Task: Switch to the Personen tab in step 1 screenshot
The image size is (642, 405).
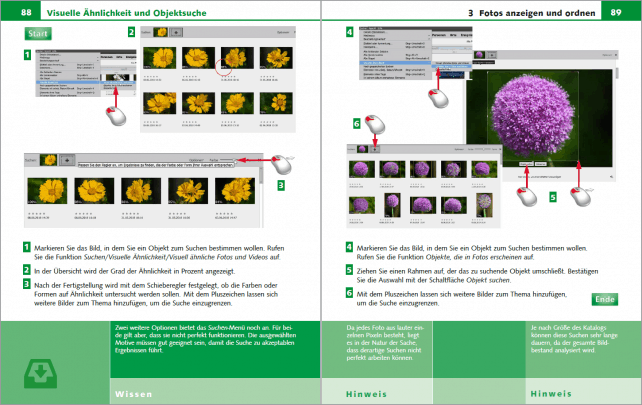Action: tap(107, 57)
